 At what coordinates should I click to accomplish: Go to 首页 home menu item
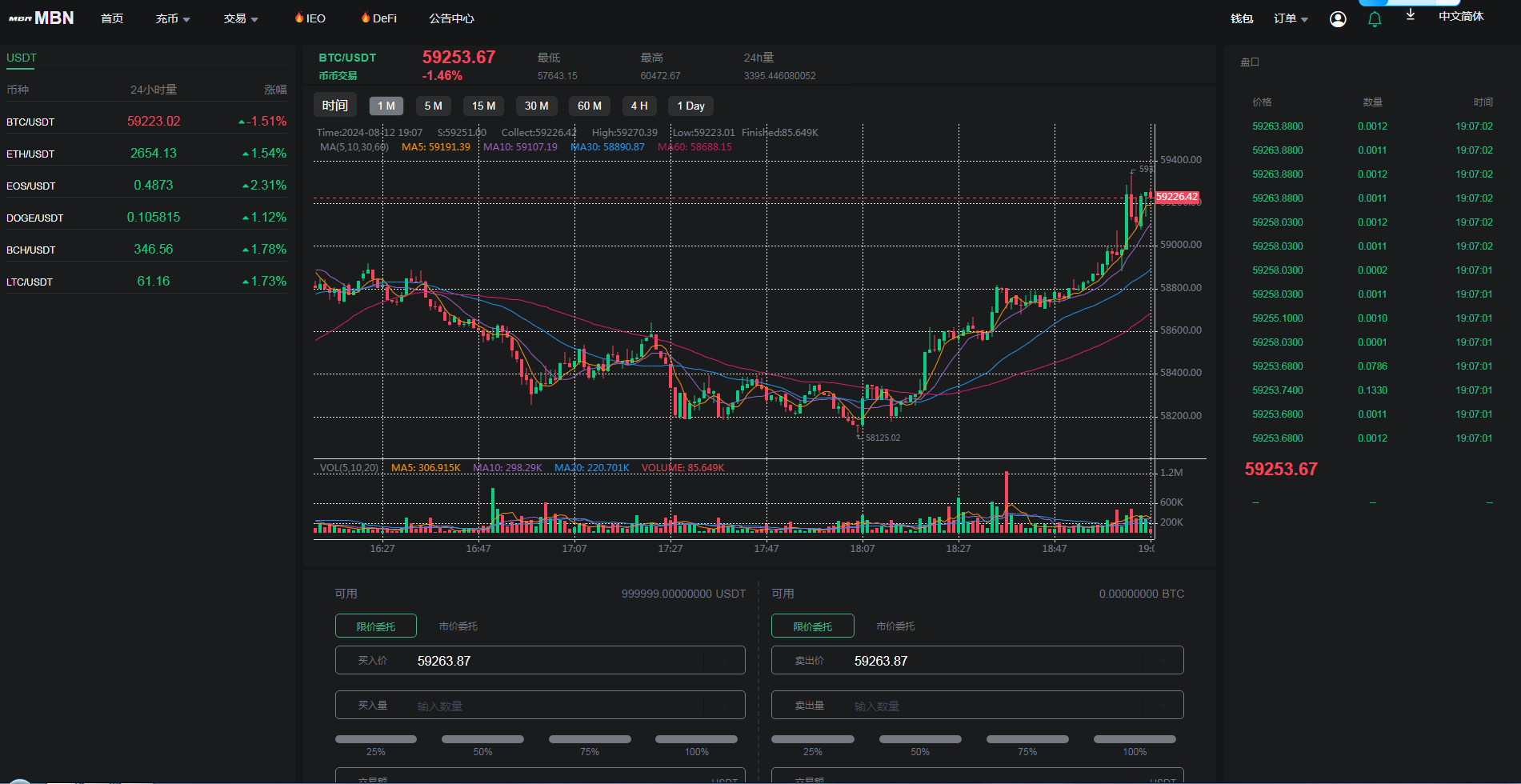(x=112, y=18)
